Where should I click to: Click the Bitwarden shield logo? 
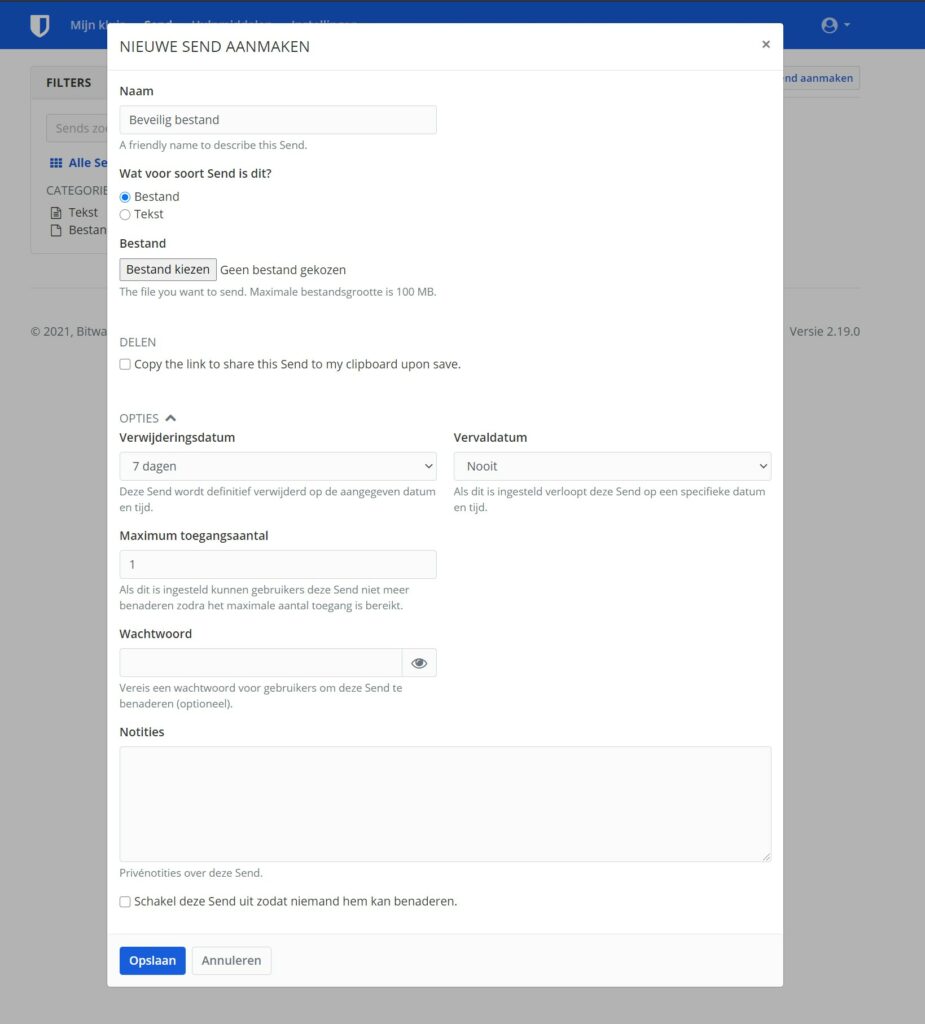point(40,25)
